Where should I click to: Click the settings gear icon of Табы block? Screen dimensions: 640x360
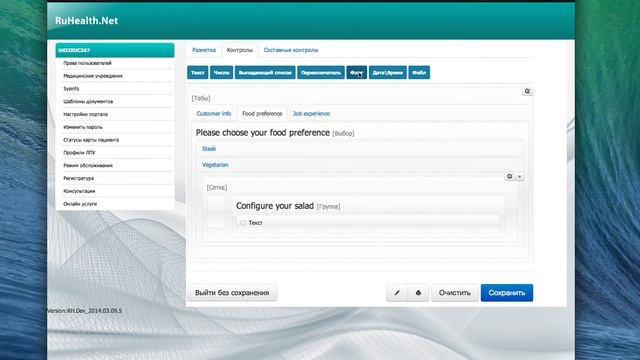527,91
